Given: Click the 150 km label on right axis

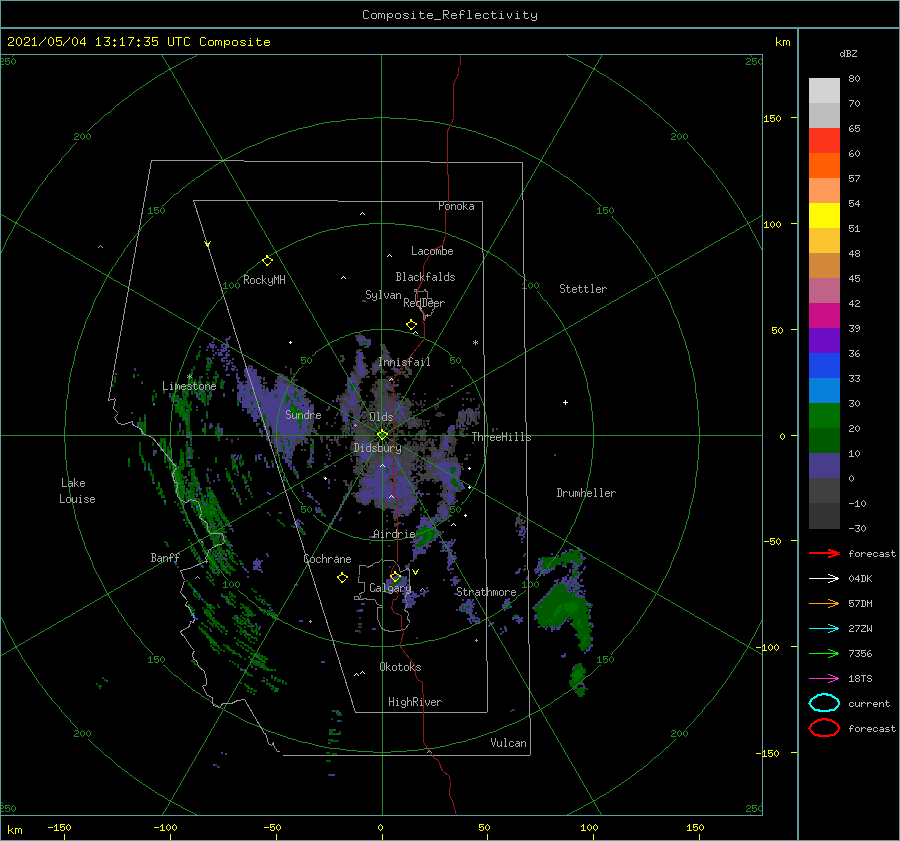Looking at the screenshot, I should (x=772, y=118).
